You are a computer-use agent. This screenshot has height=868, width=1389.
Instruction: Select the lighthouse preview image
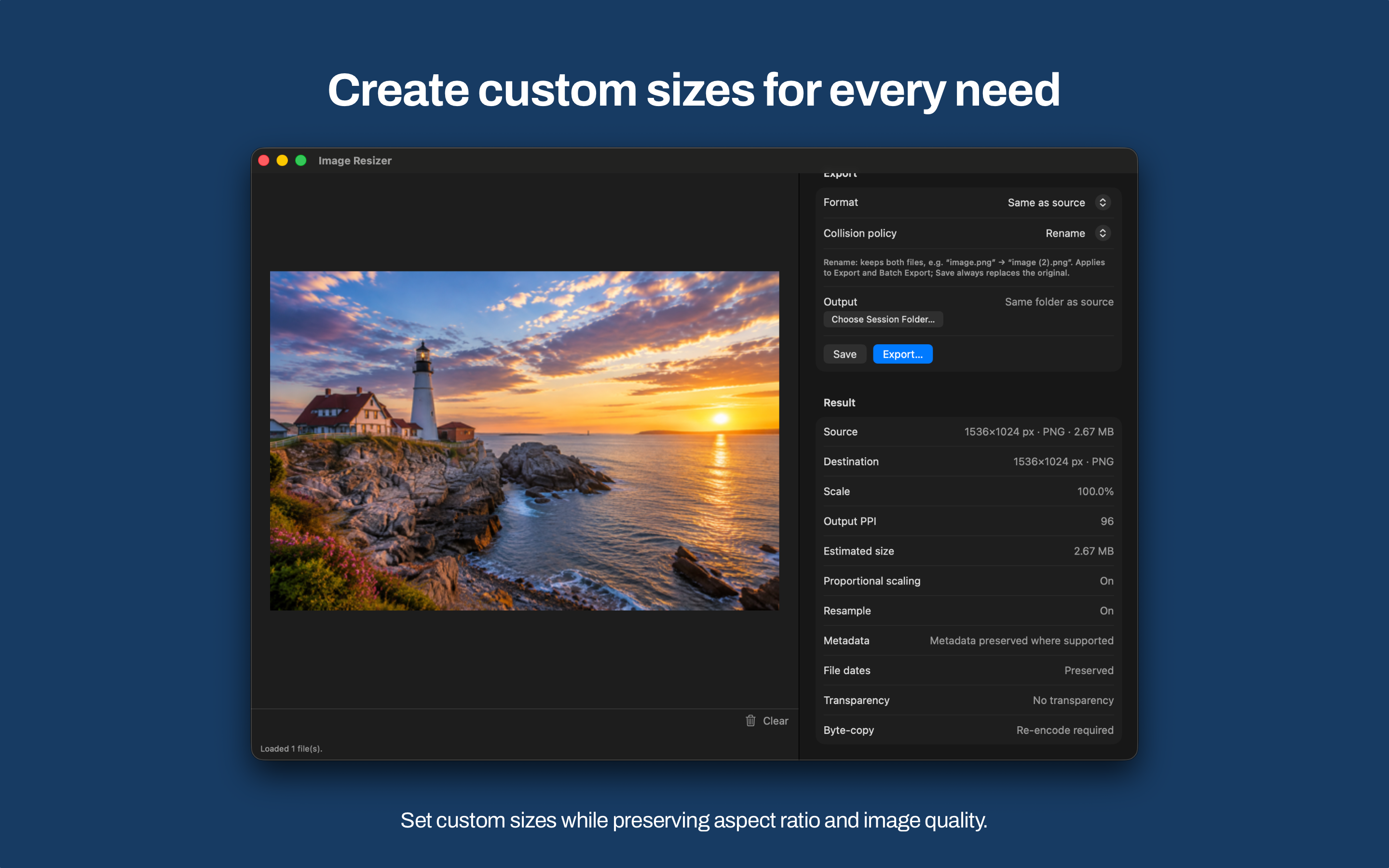524,440
